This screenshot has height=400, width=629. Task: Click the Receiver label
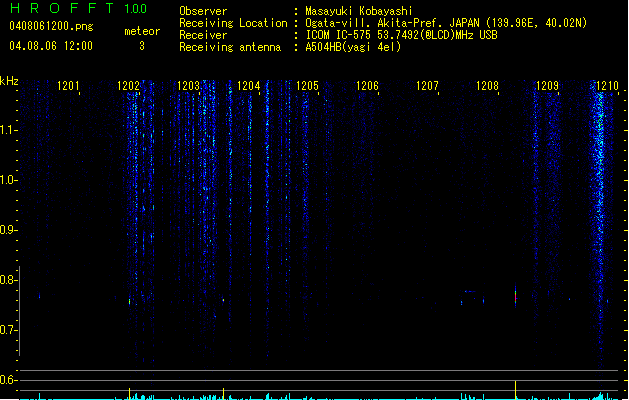(x=203, y=35)
